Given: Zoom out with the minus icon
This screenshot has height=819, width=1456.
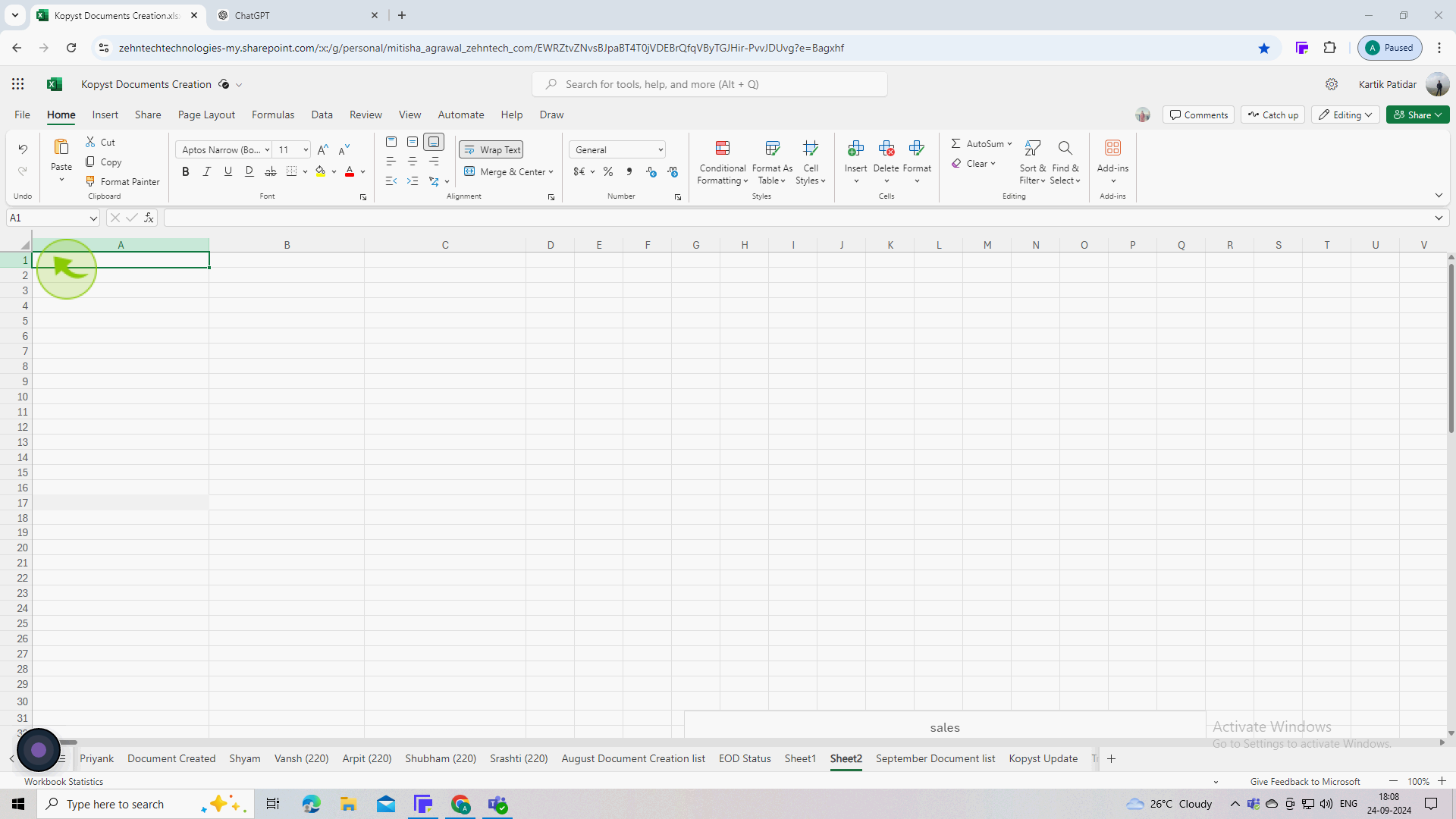Looking at the screenshot, I should click(x=1393, y=781).
